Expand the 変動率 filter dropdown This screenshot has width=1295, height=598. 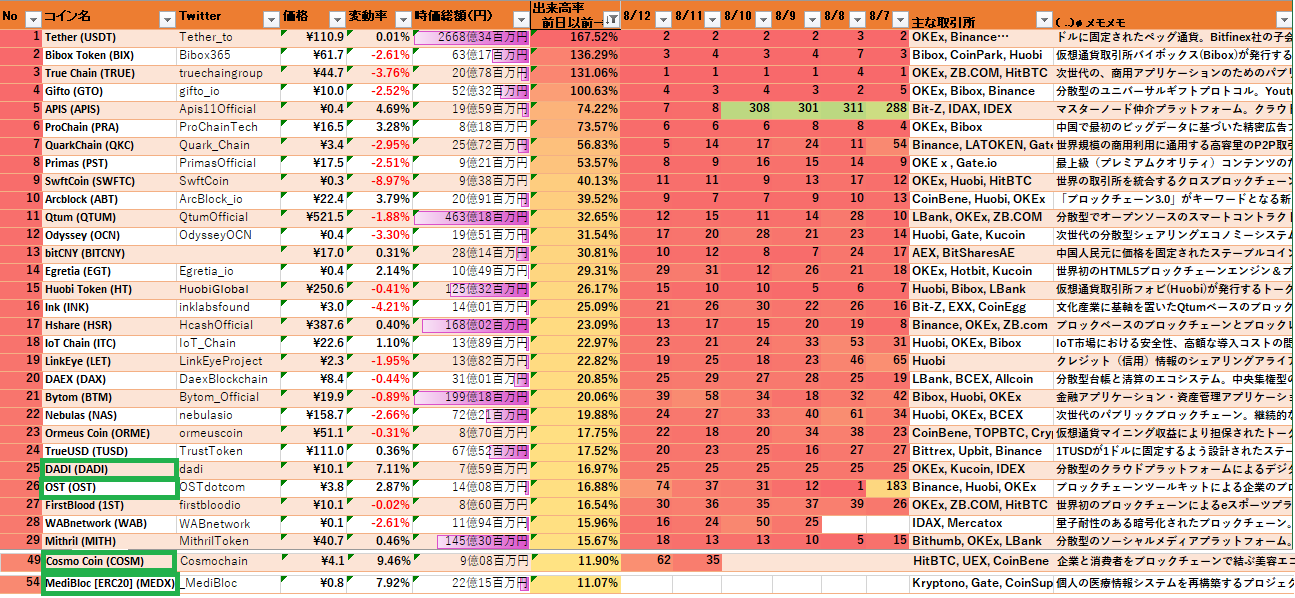click(401, 18)
